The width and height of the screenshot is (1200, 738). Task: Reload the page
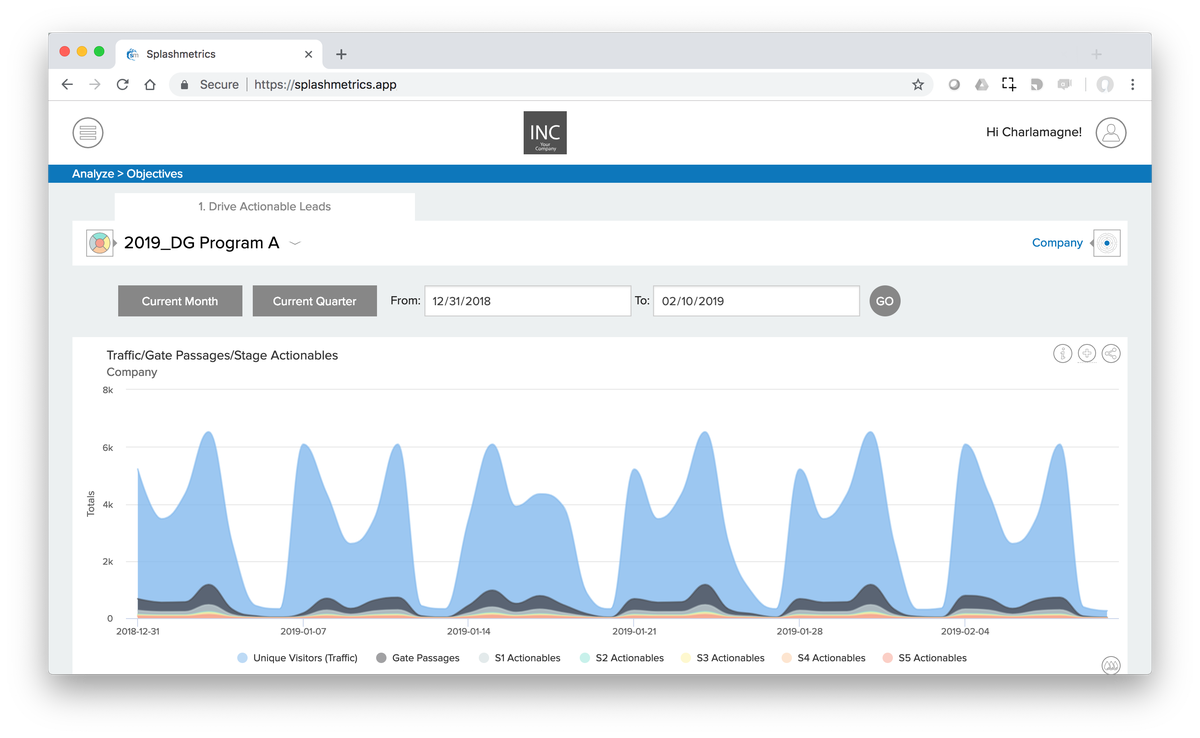pos(122,85)
